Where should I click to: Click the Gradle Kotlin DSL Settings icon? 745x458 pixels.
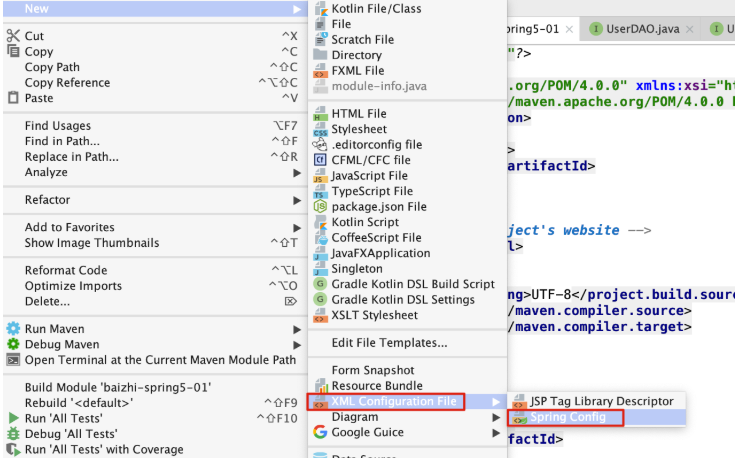point(321,299)
